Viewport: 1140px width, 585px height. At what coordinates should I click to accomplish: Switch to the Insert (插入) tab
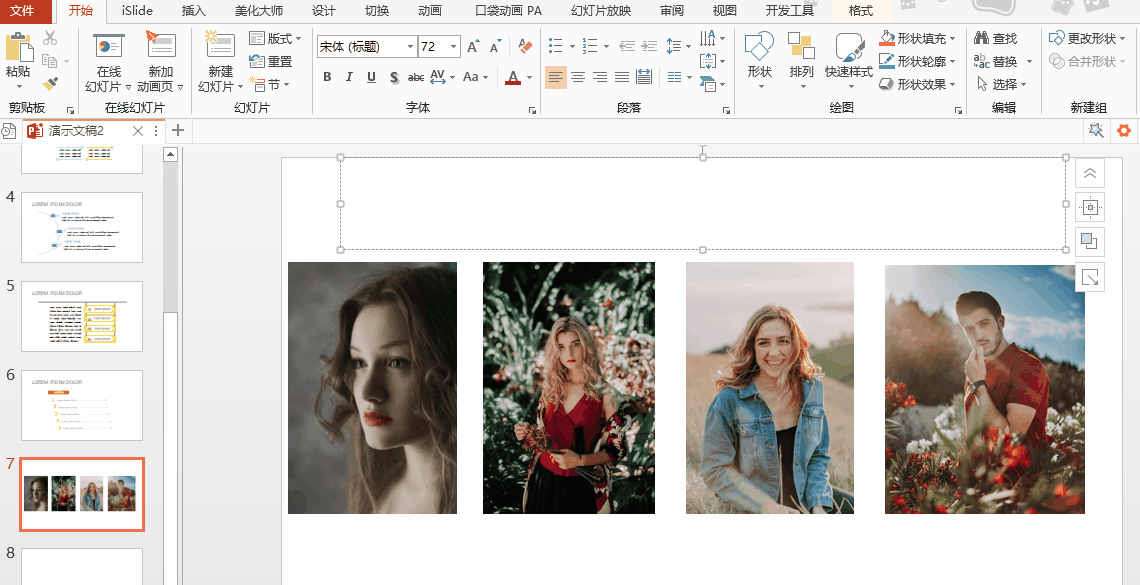tap(193, 11)
